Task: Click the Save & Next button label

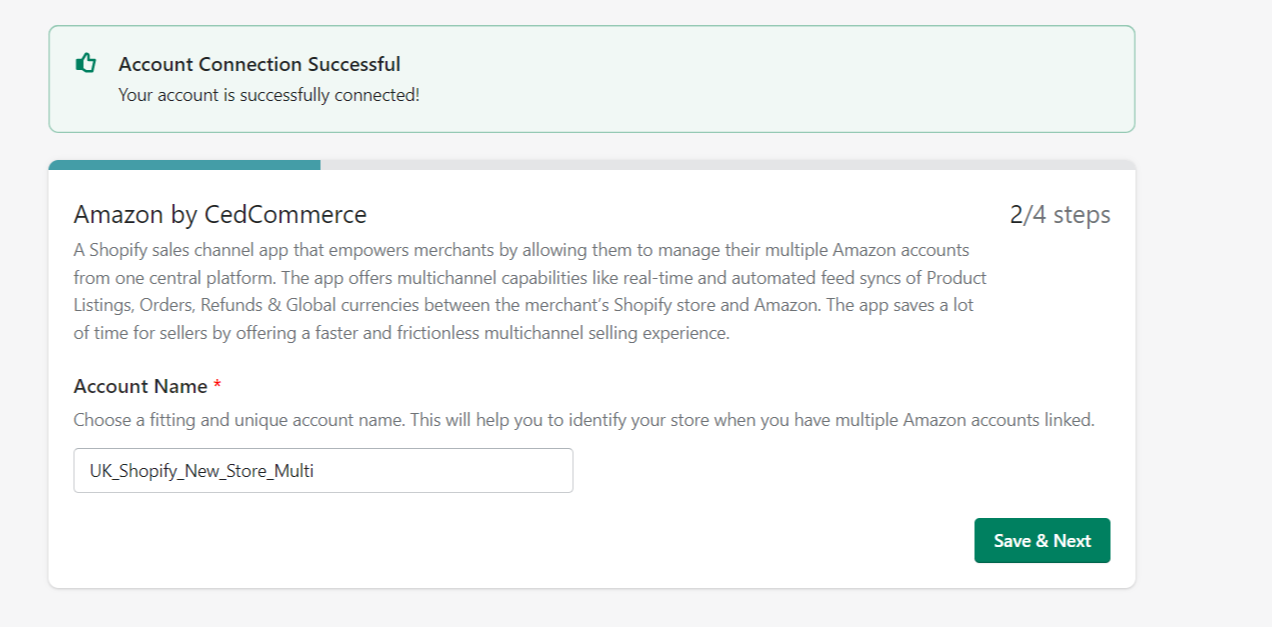Action: 1042,540
